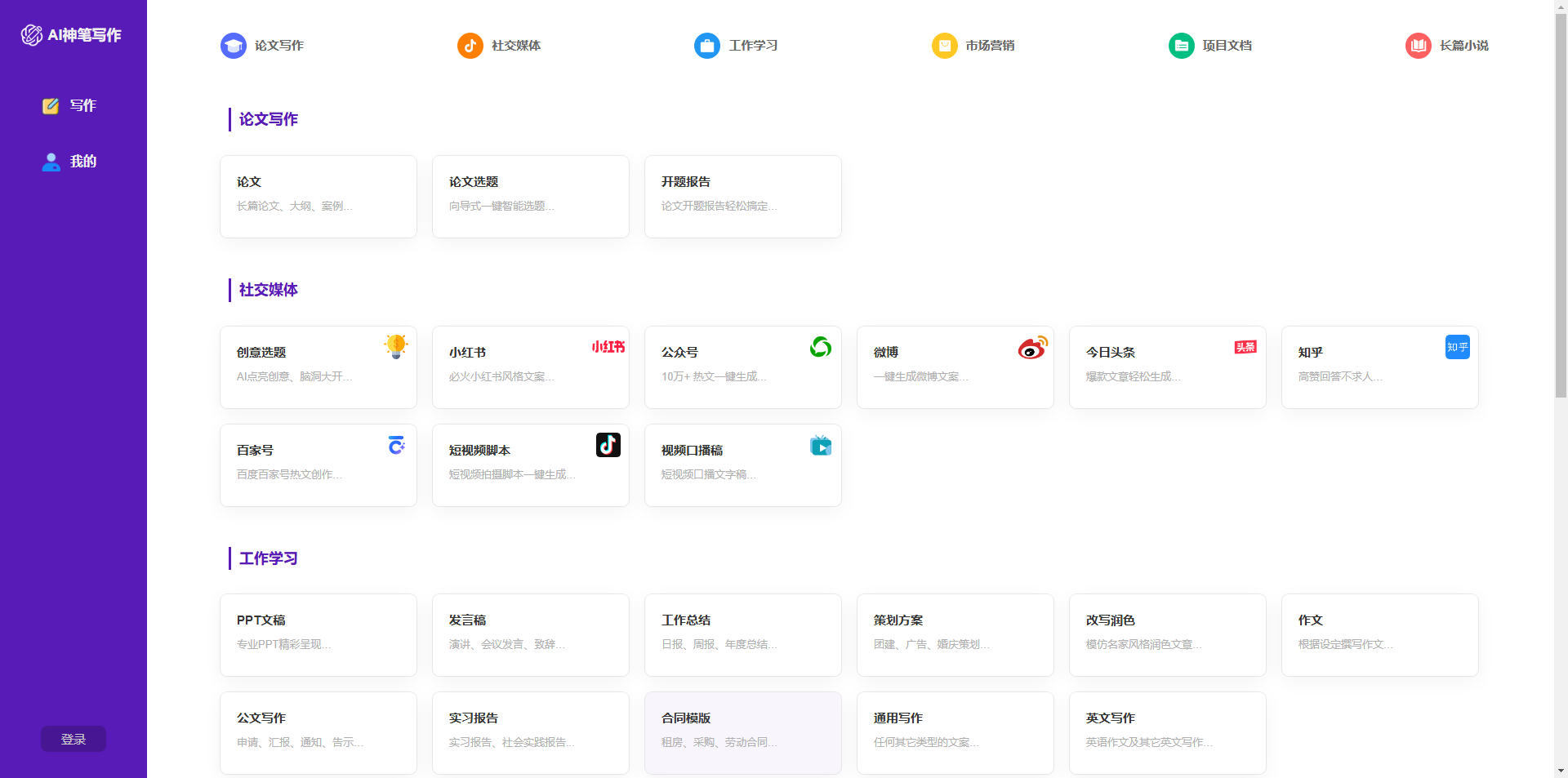Screen dimensions: 1568x778
Task: Click the 市场营销 yellow icon
Action: click(945, 46)
